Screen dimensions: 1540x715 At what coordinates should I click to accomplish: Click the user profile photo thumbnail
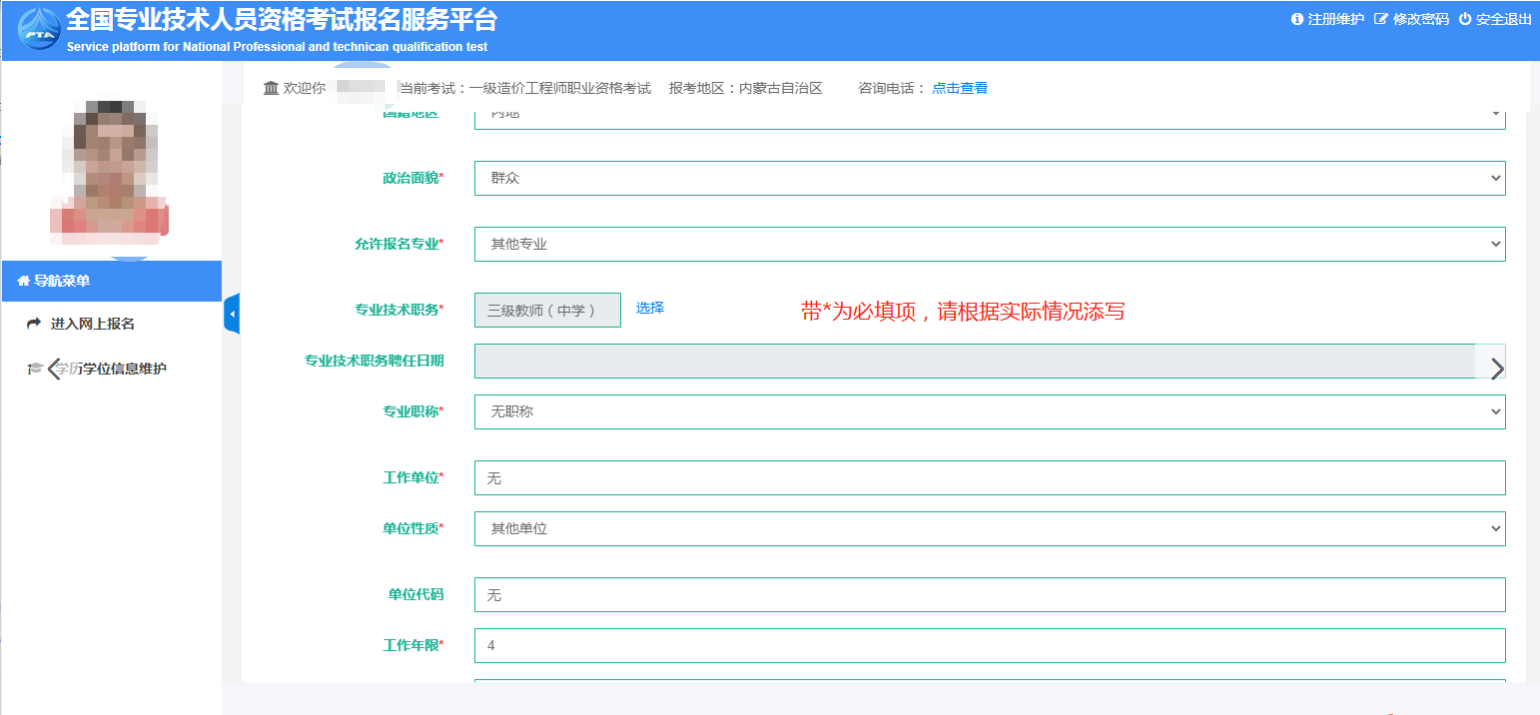[x=110, y=170]
